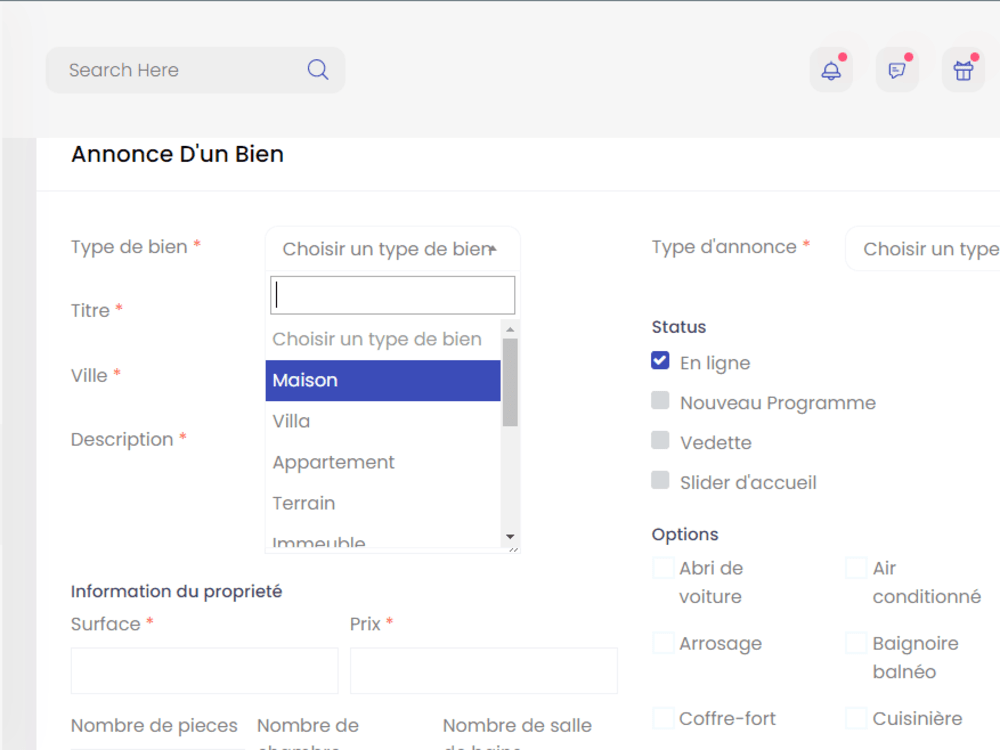Open the notifications bell icon
Viewport: 1000px width, 750px height.
pos(831,70)
